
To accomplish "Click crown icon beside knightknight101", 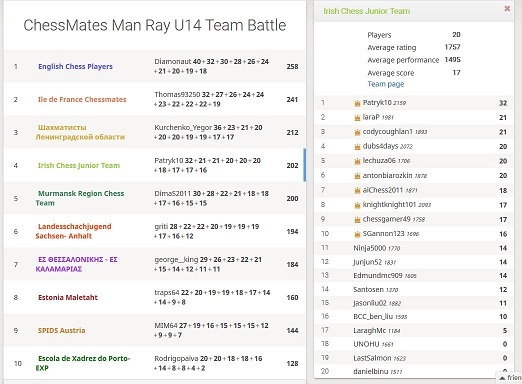I will pyautogui.click(x=357, y=205).
